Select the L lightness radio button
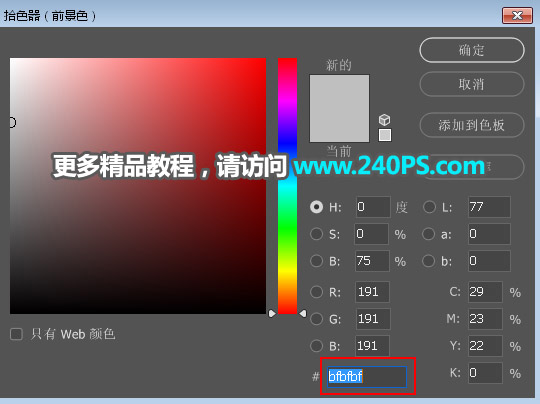Screen dimensions: 540x404 click(429, 207)
